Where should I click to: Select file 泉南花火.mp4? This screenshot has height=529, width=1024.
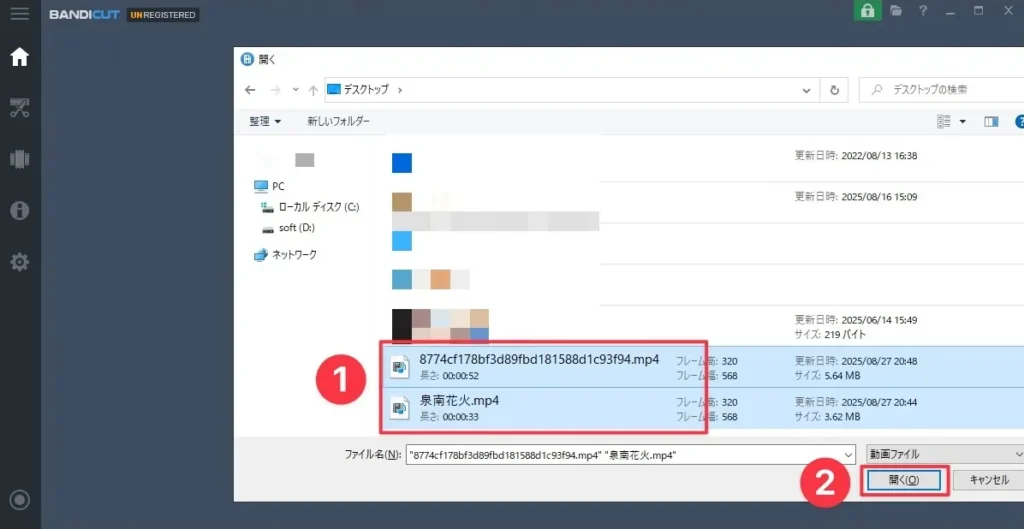click(702, 408)
